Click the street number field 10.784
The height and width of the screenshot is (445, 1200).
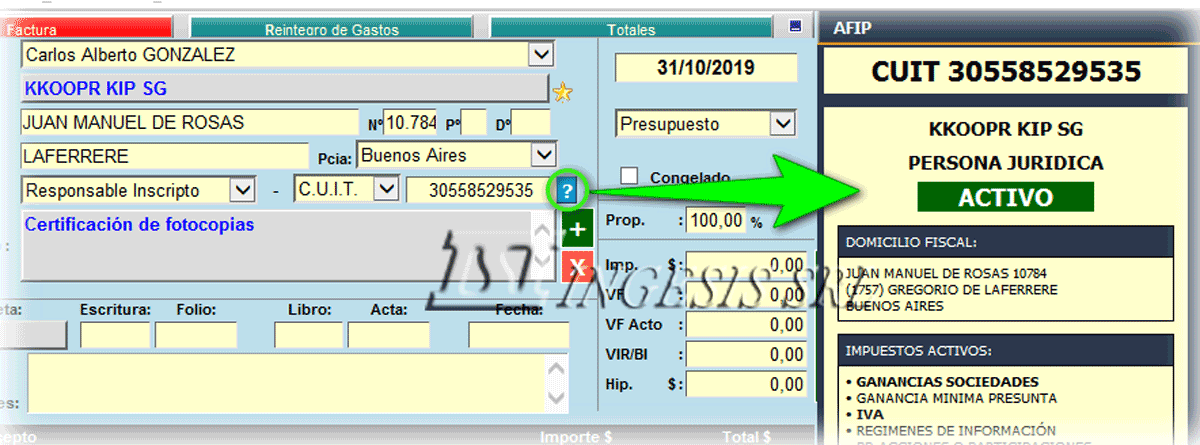tap(411, 122)
